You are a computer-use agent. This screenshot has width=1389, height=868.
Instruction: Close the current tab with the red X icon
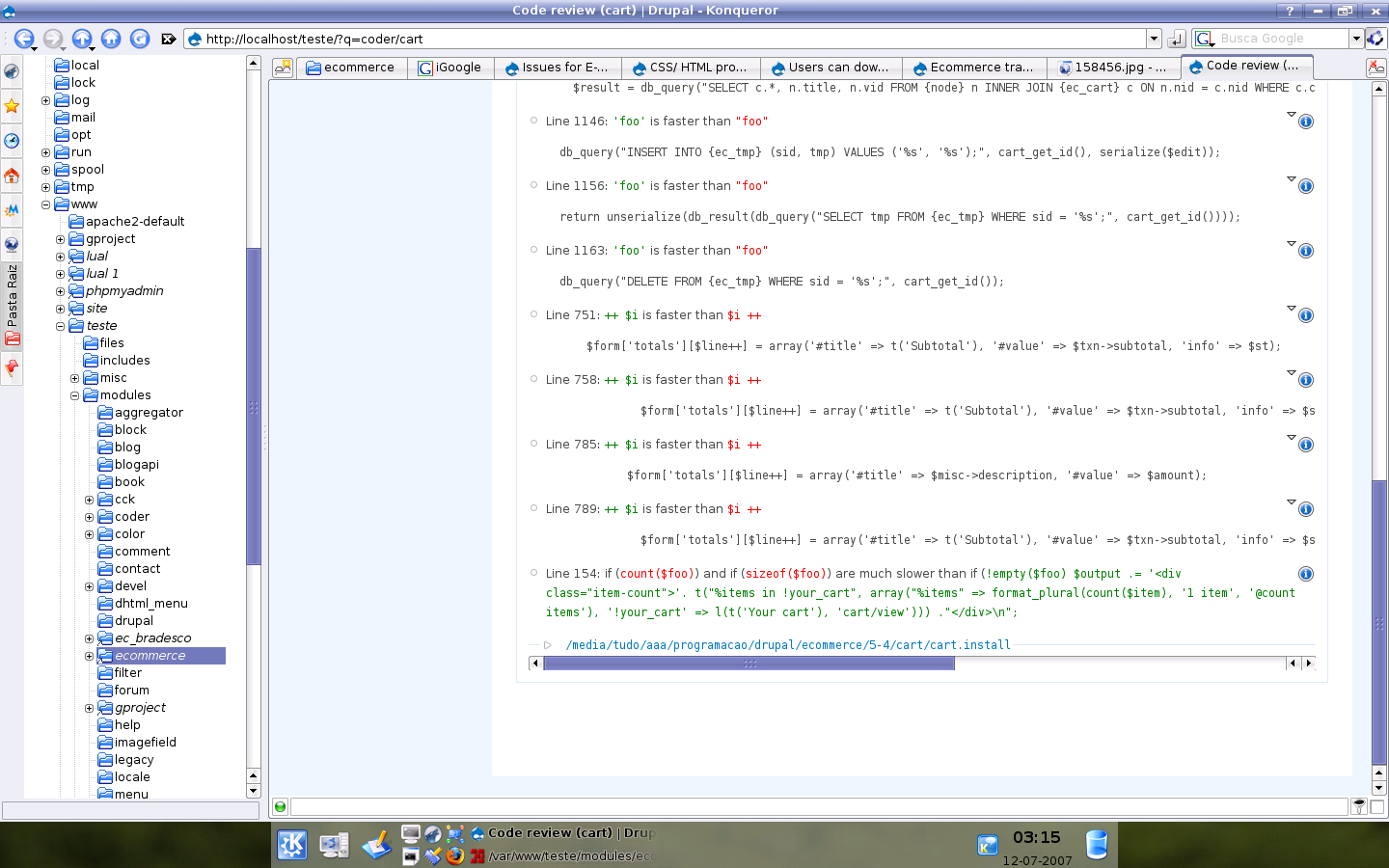pos(1375,68)
